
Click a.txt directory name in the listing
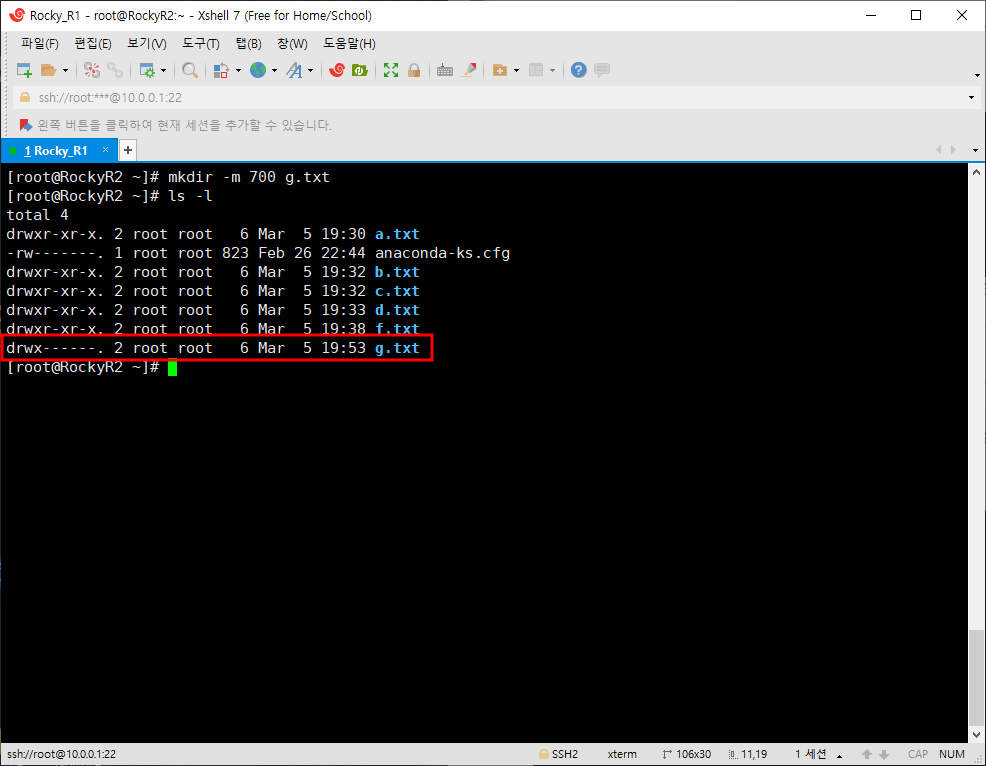[397, 234]
